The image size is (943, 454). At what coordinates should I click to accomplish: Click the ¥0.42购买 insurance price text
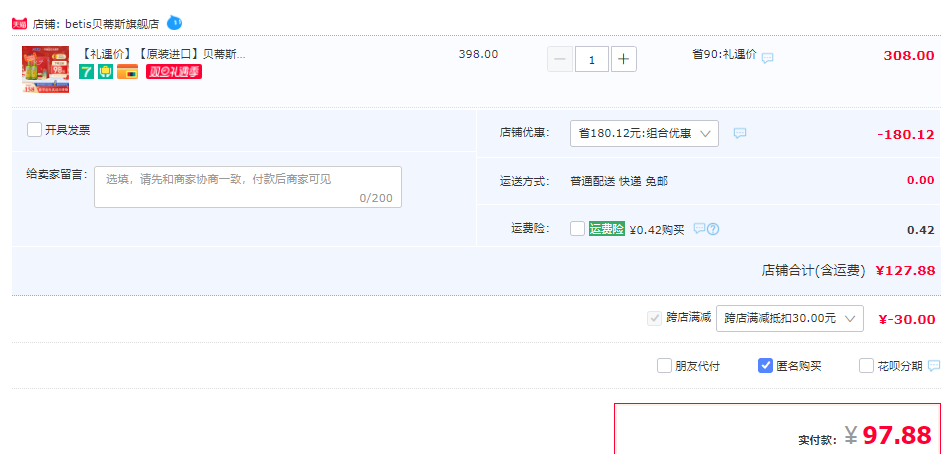click(657, 229)
